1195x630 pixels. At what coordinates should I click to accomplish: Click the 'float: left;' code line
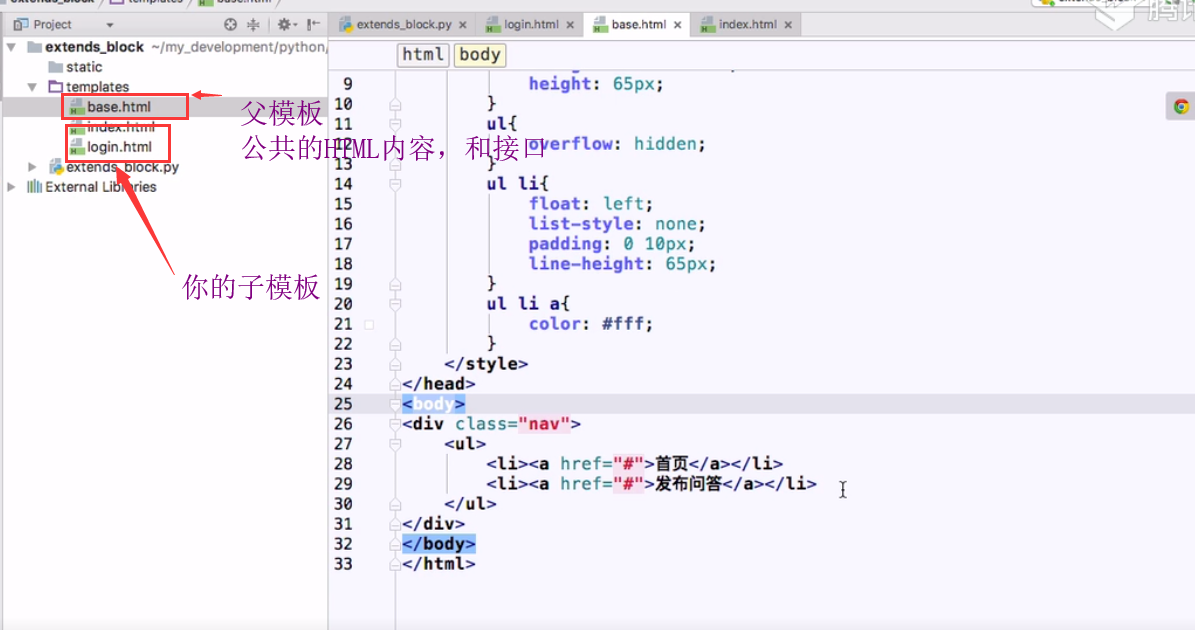pos(591,204)
